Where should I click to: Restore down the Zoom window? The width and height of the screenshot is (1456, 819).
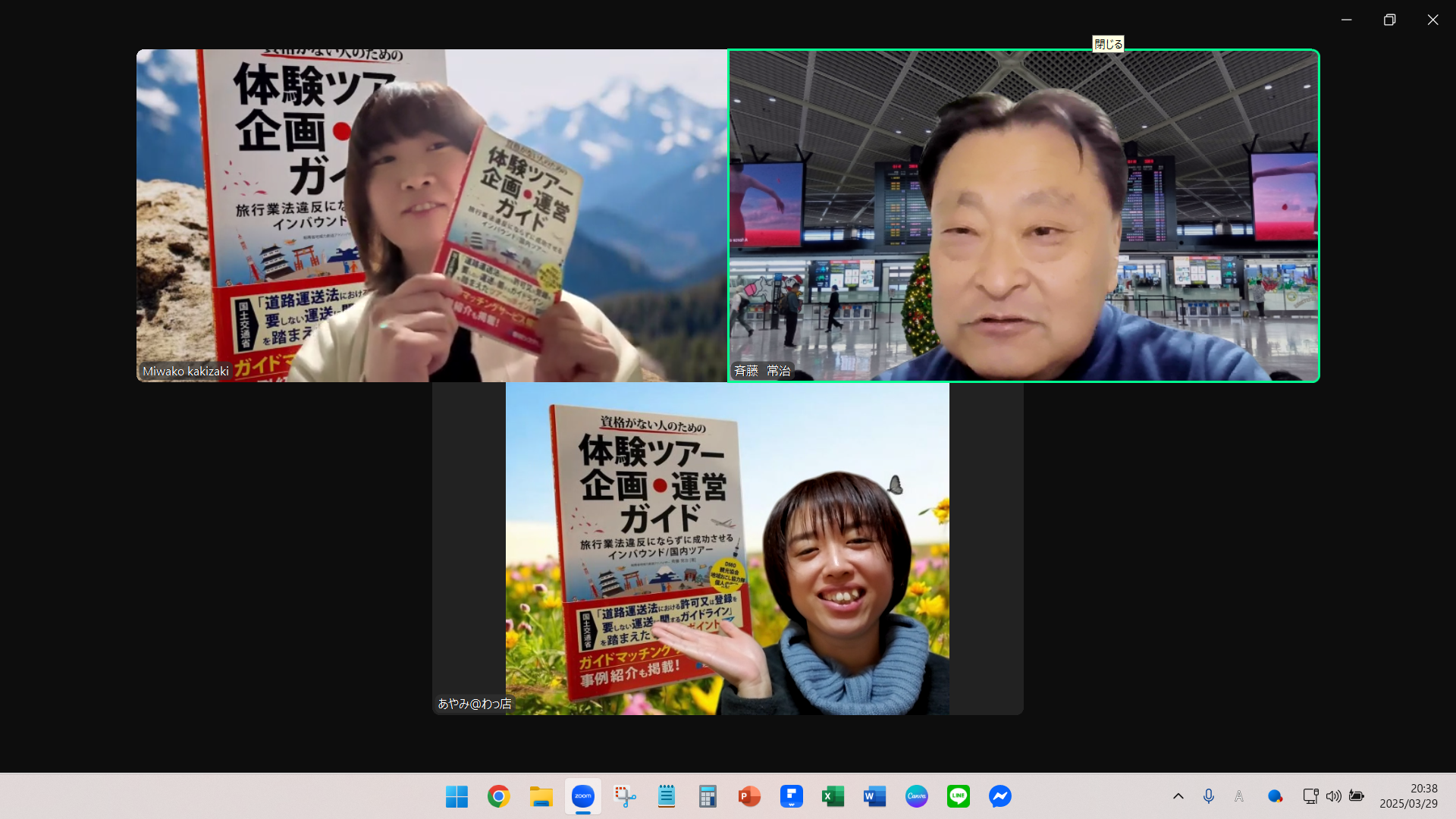point(1389,20)
